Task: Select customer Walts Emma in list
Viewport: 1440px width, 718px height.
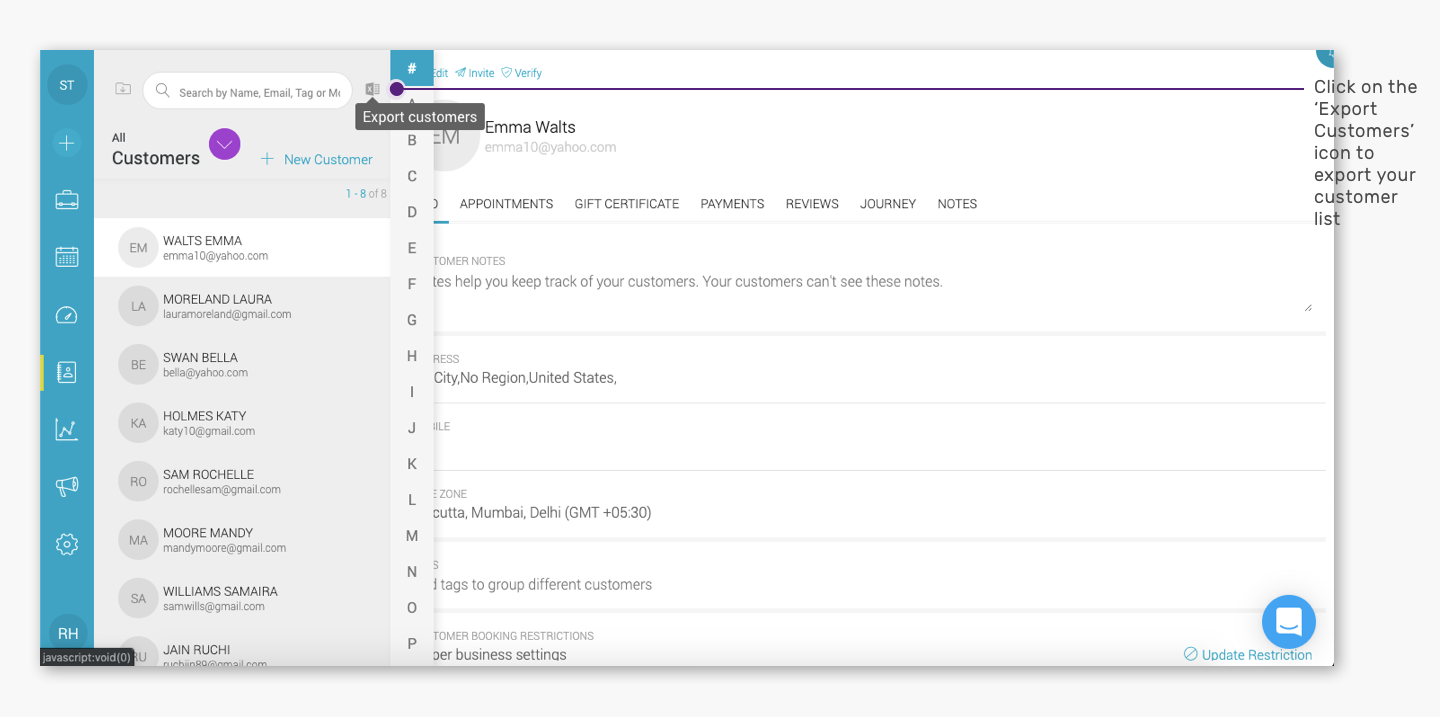Action: click(x=242, y=248)
